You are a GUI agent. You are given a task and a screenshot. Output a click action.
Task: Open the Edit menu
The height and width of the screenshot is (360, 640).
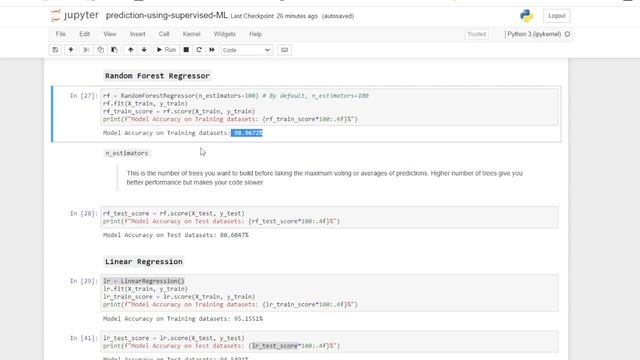pos(84,34)
